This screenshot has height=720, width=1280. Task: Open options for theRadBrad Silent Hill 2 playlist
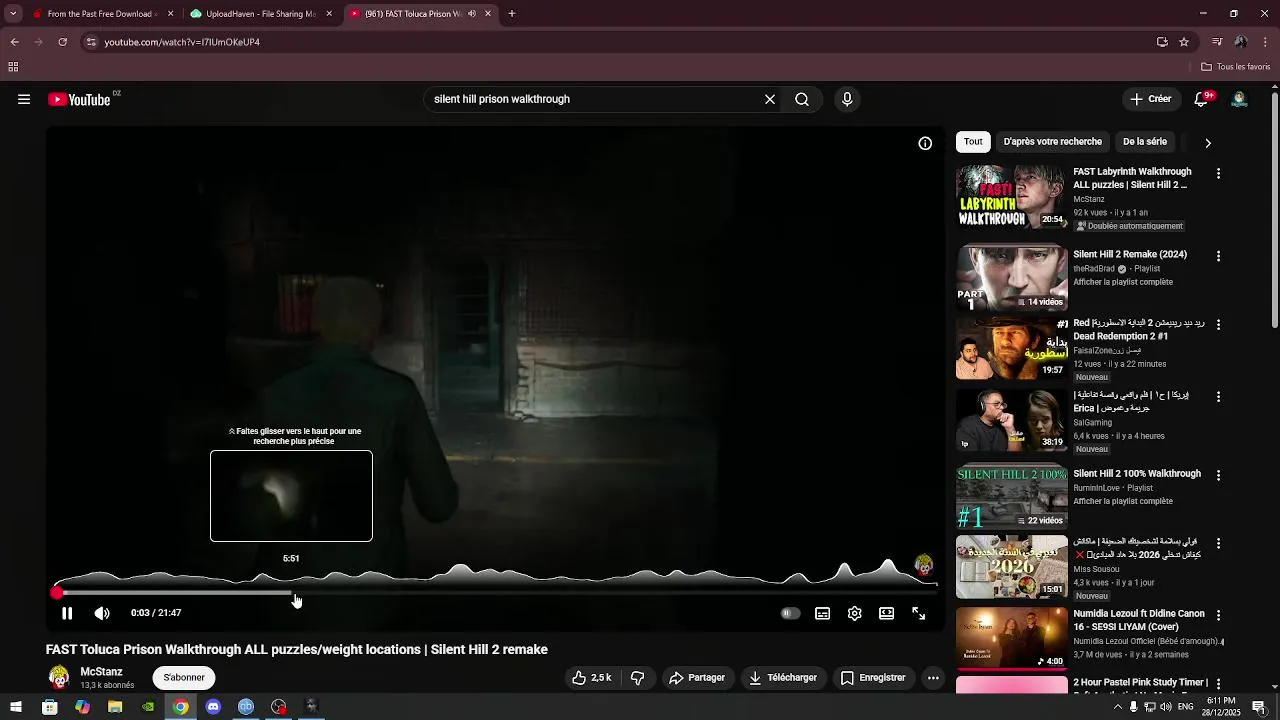[1218, 256]
